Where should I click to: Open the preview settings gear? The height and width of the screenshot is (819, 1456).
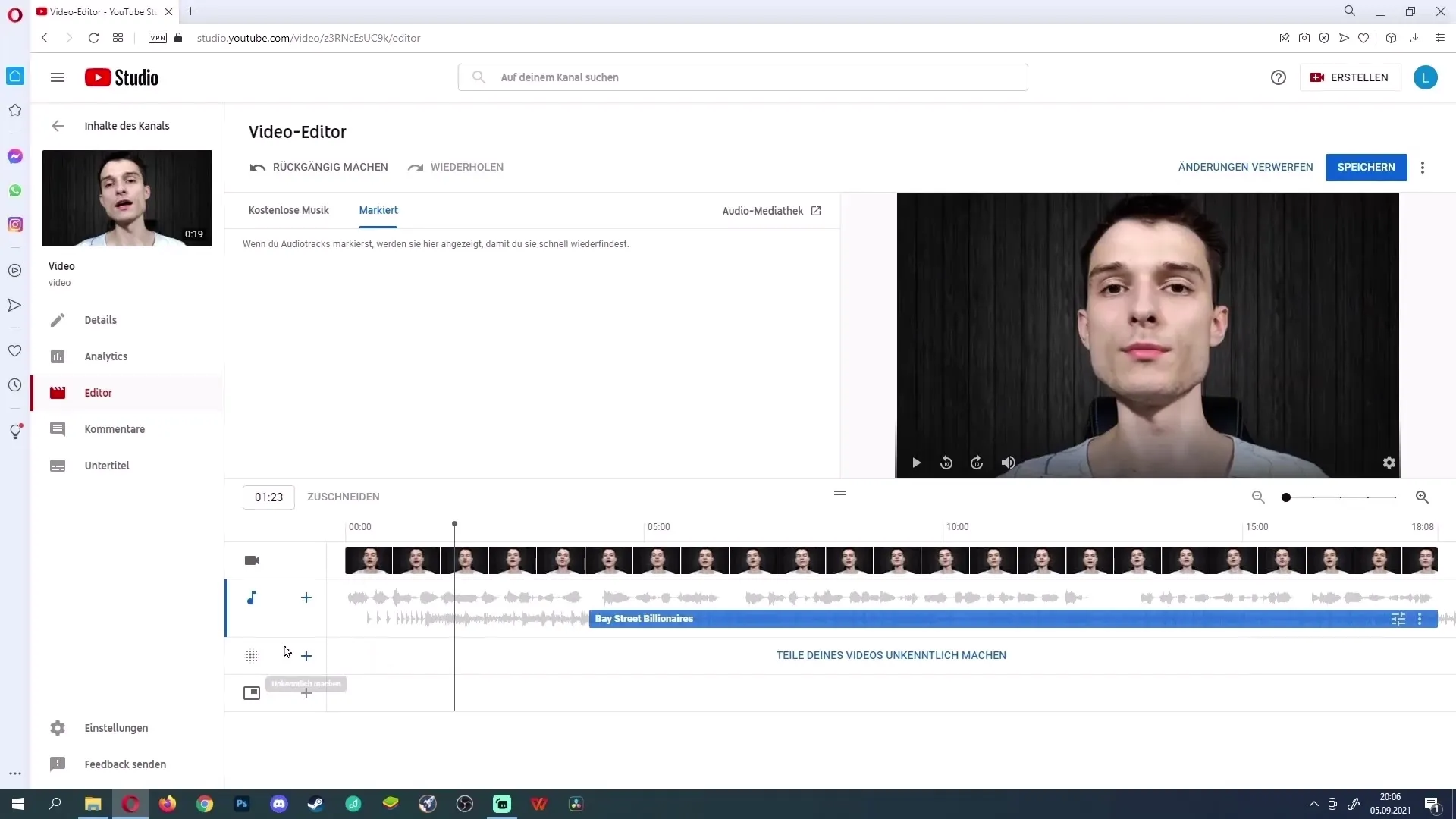click(1389, 463)
